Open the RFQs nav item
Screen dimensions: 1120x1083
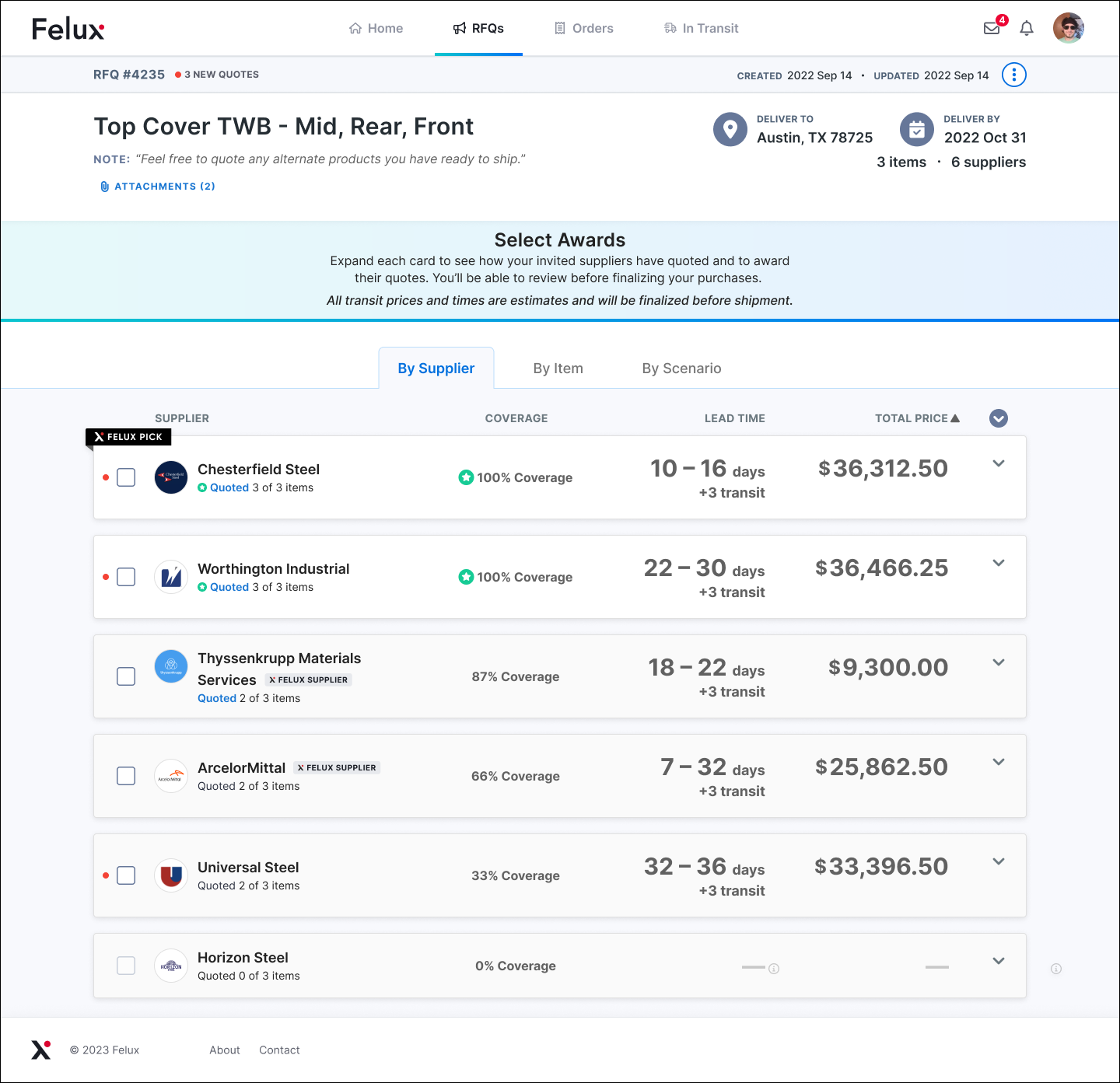click(x=478, y=28)
